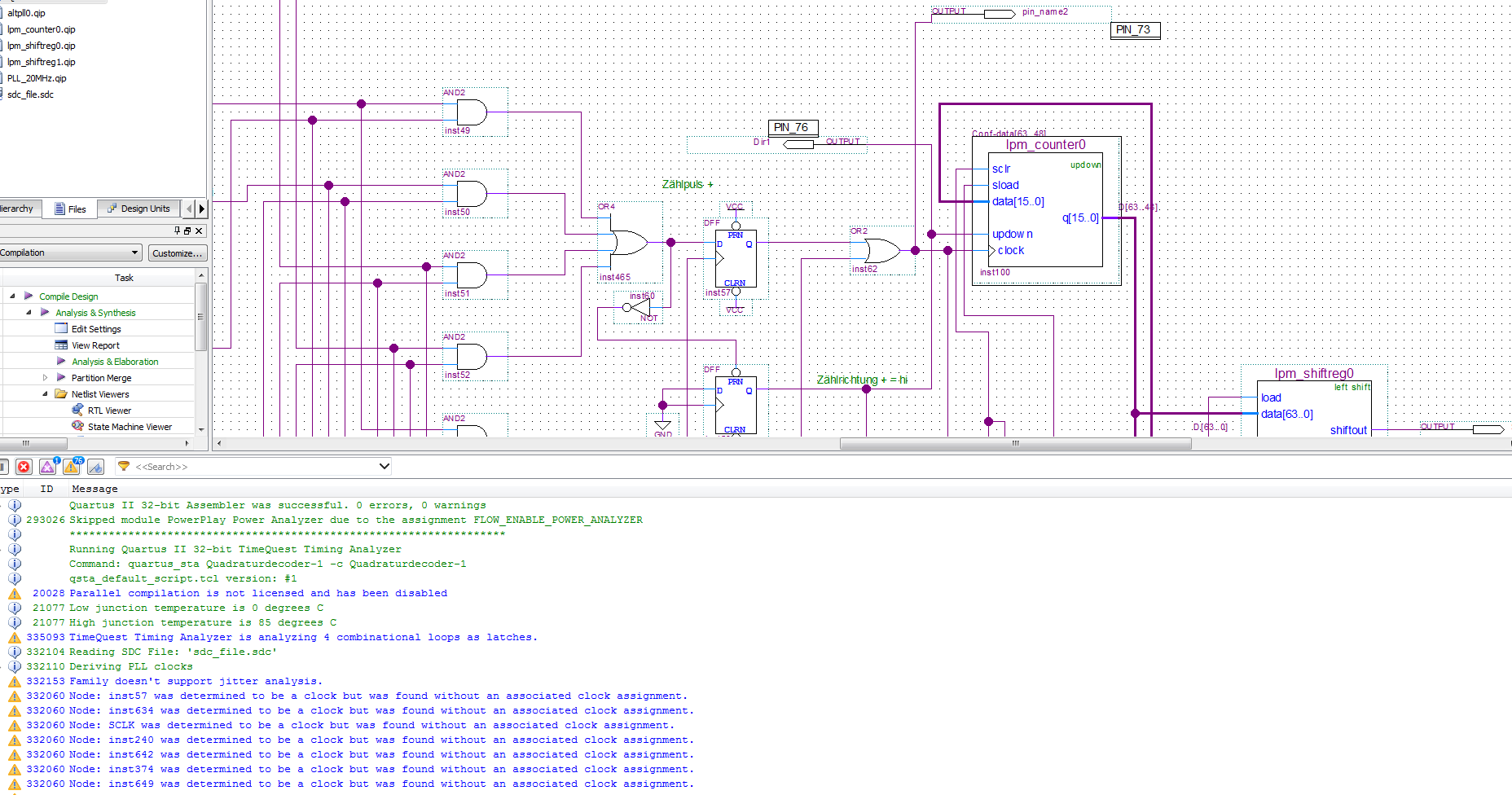Open the Compilation flow dropdown
The image size is (1512, 795).
click(71, 253)
